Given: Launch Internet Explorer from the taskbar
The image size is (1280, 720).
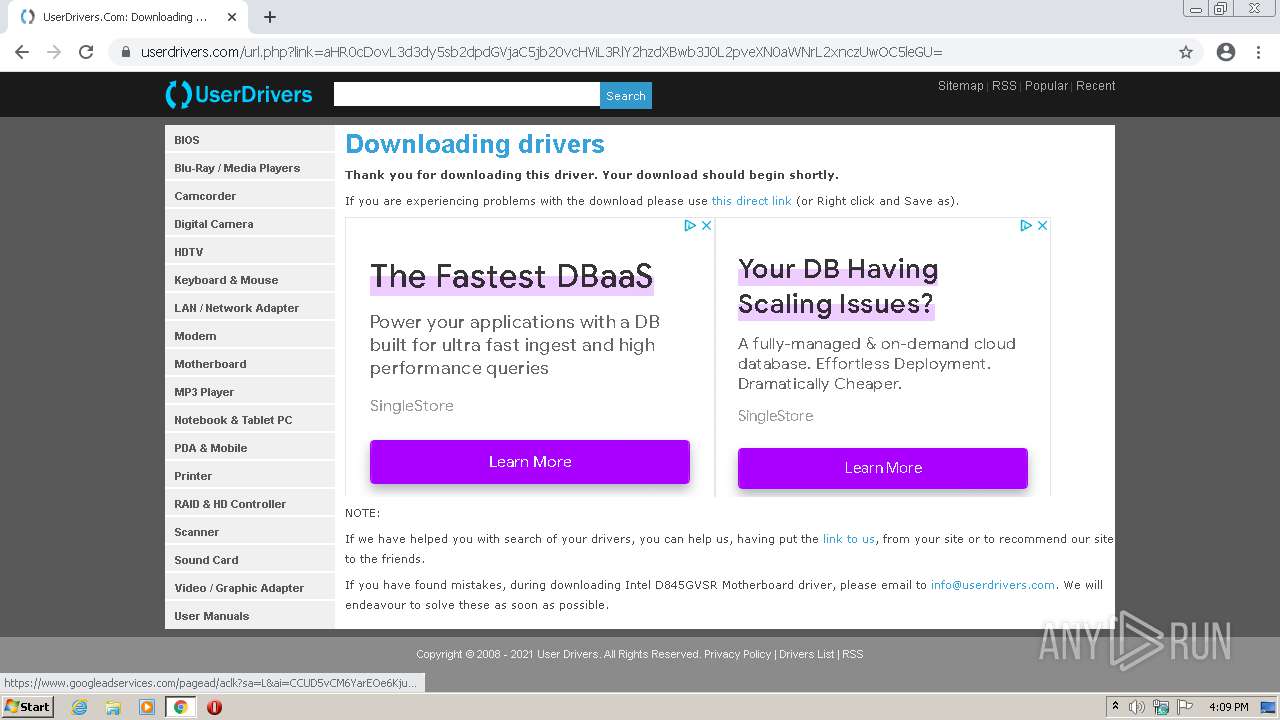Looking at the screenshot, I should coord(80,707).
